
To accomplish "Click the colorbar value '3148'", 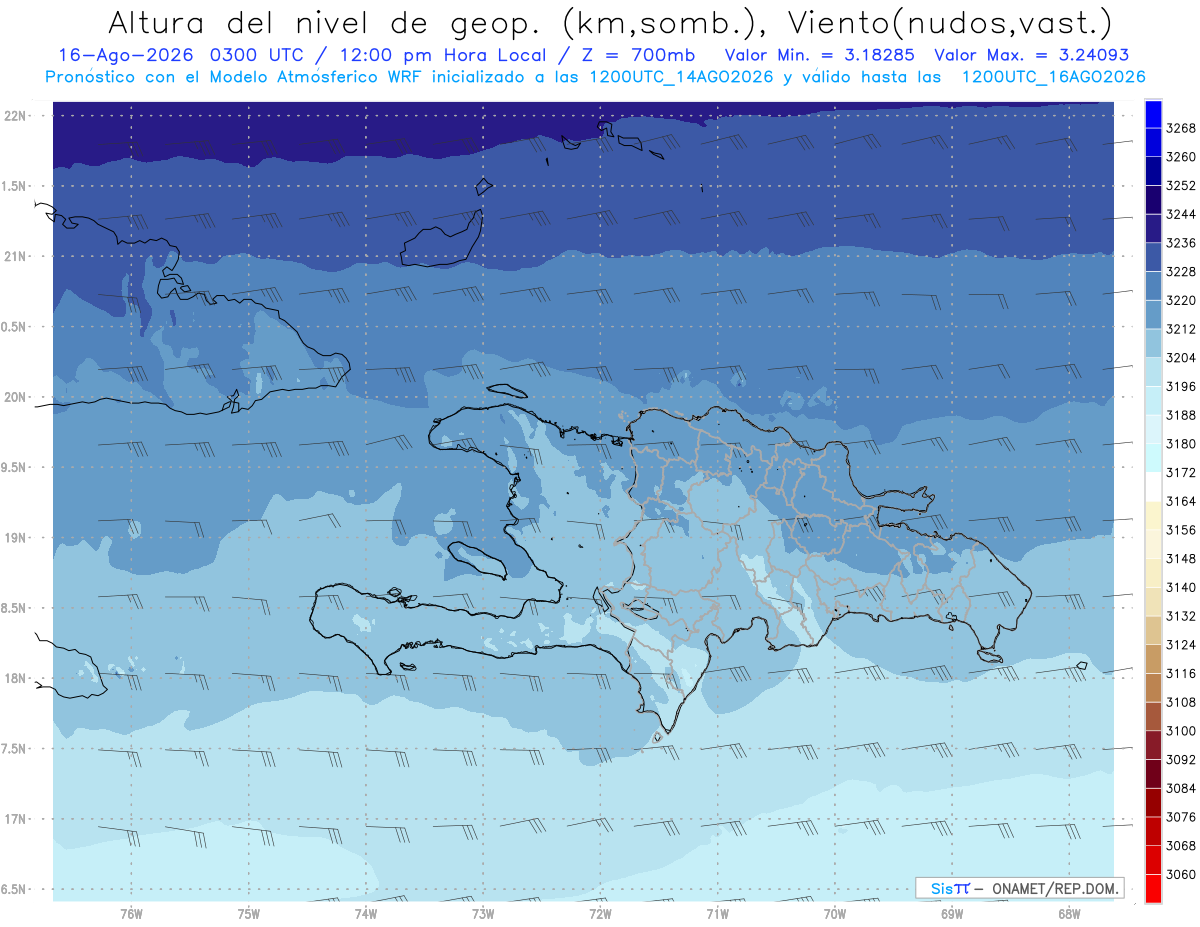I will pyautogui.click(x=1181, y=559).
